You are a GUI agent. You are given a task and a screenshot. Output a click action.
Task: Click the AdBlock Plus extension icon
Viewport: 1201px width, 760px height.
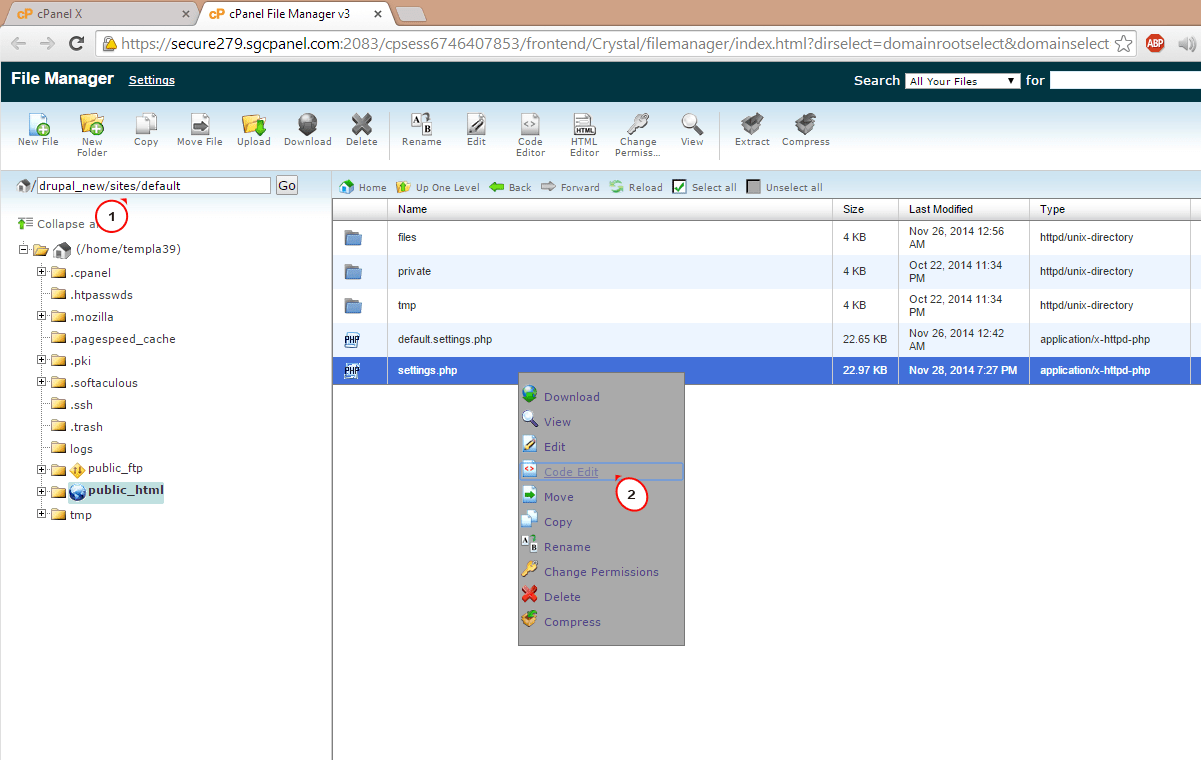point(1155,43)
